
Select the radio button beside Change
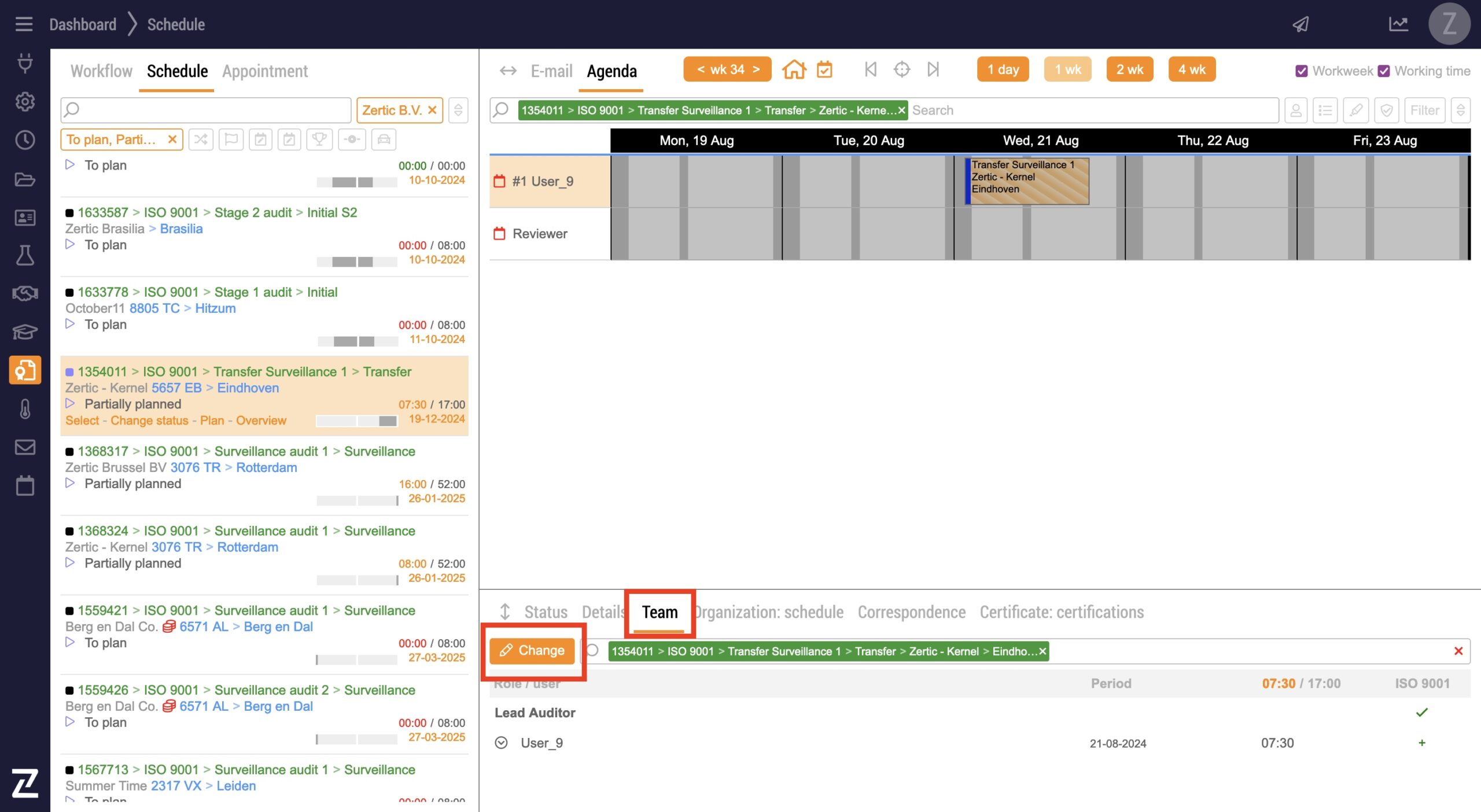tap(592, 650)
